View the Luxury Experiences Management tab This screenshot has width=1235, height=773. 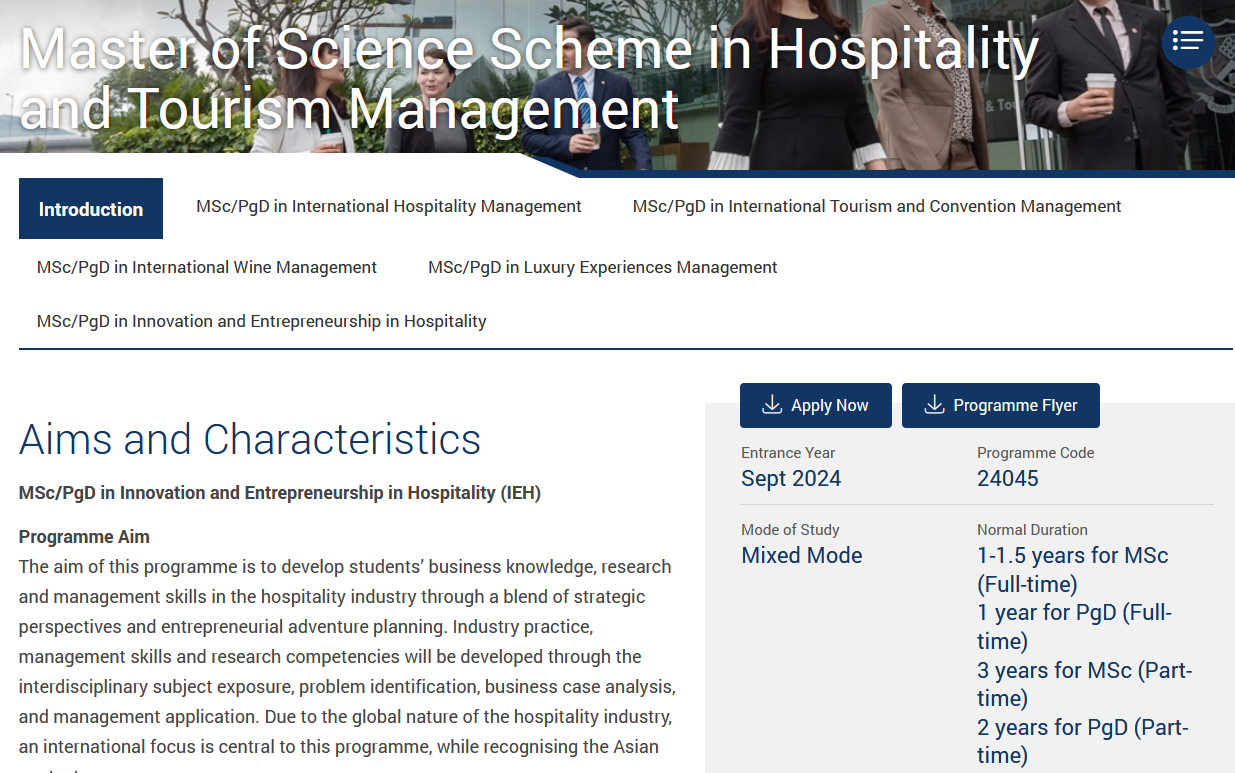(x=602, y=267)
